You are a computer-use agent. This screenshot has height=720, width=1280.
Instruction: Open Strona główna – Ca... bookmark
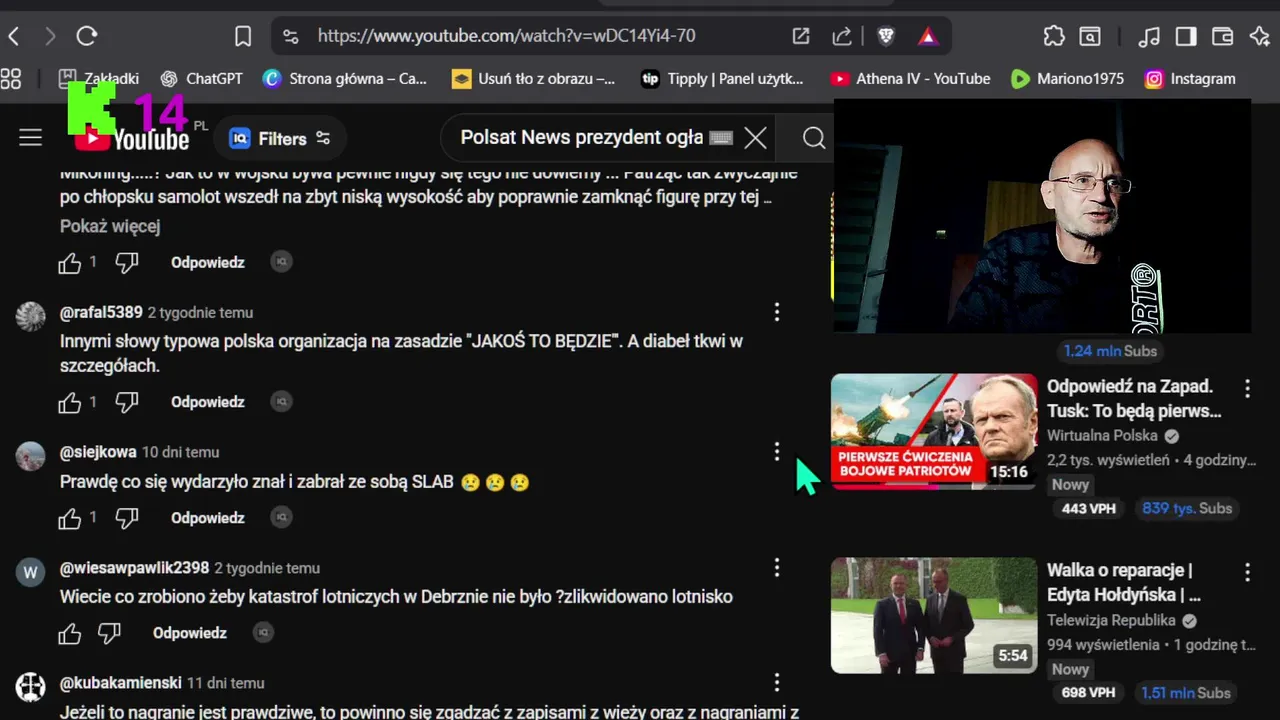[345, 78]
